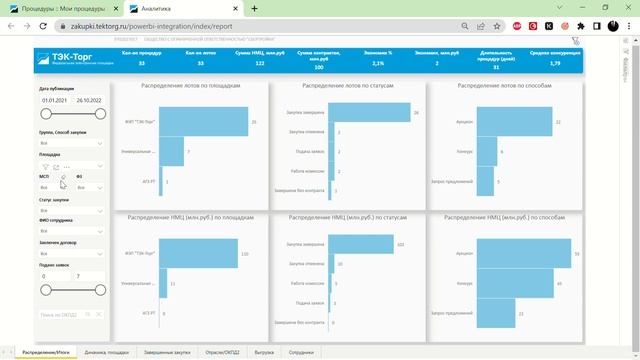Close the Процедуры browser tab

point(116,9)
